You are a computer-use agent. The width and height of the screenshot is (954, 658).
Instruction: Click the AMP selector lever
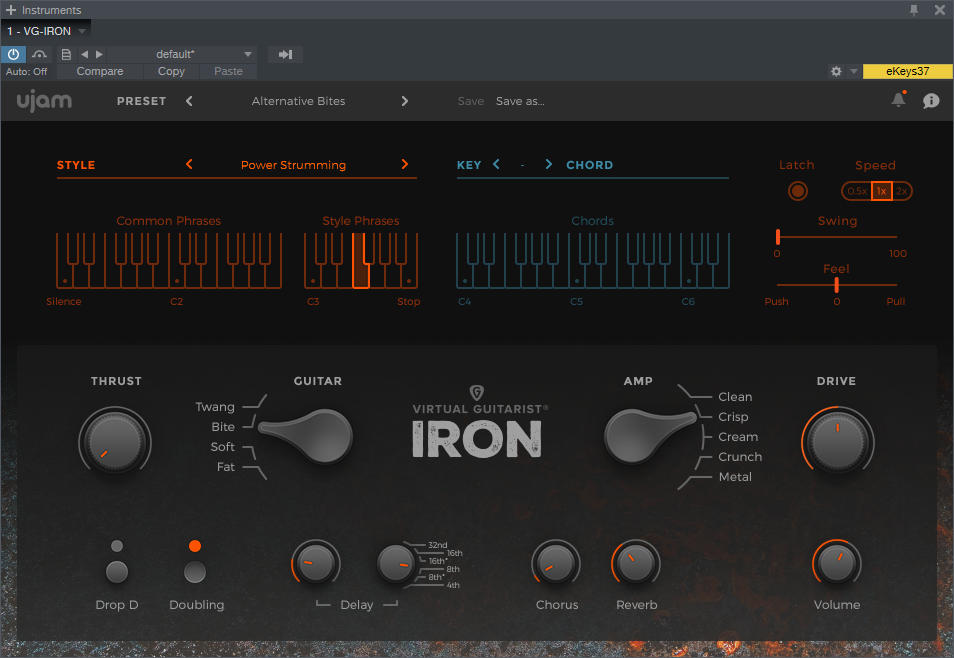[x=649, y=435]
